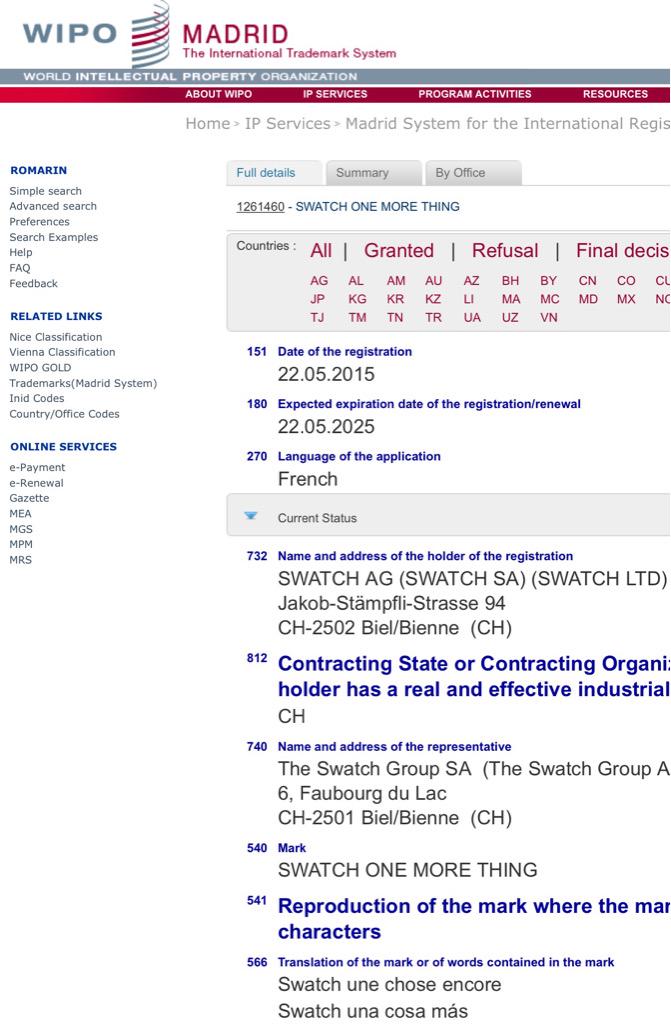
Task: Open Inid Codes link
Action: tap(37, 399)
